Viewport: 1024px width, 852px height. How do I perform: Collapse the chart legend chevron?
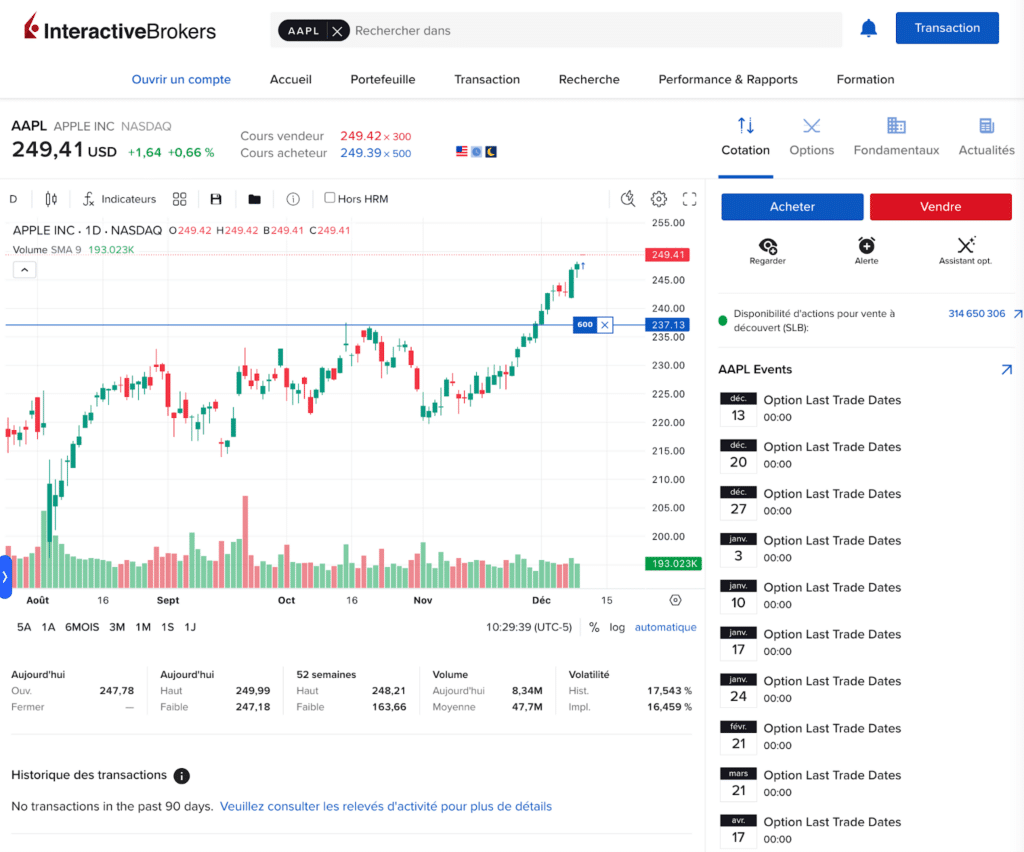[x=25, y=270]
